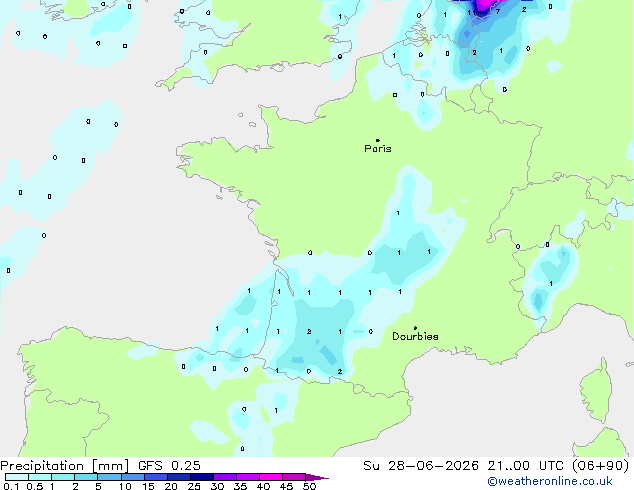Pick the 40–45 mm legend swatch
This screenshot has height=490, width=634.
coord(271,477)
